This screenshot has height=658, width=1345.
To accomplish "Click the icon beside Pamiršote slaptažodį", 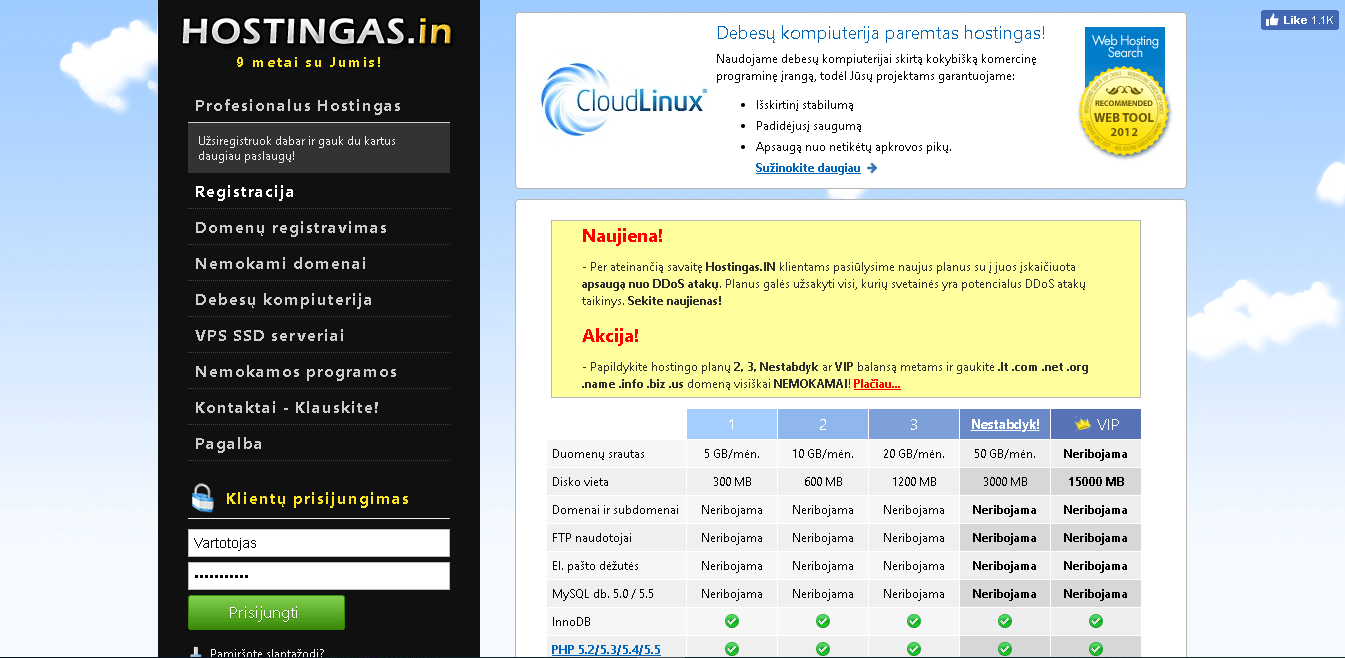I will pos(196,653).
